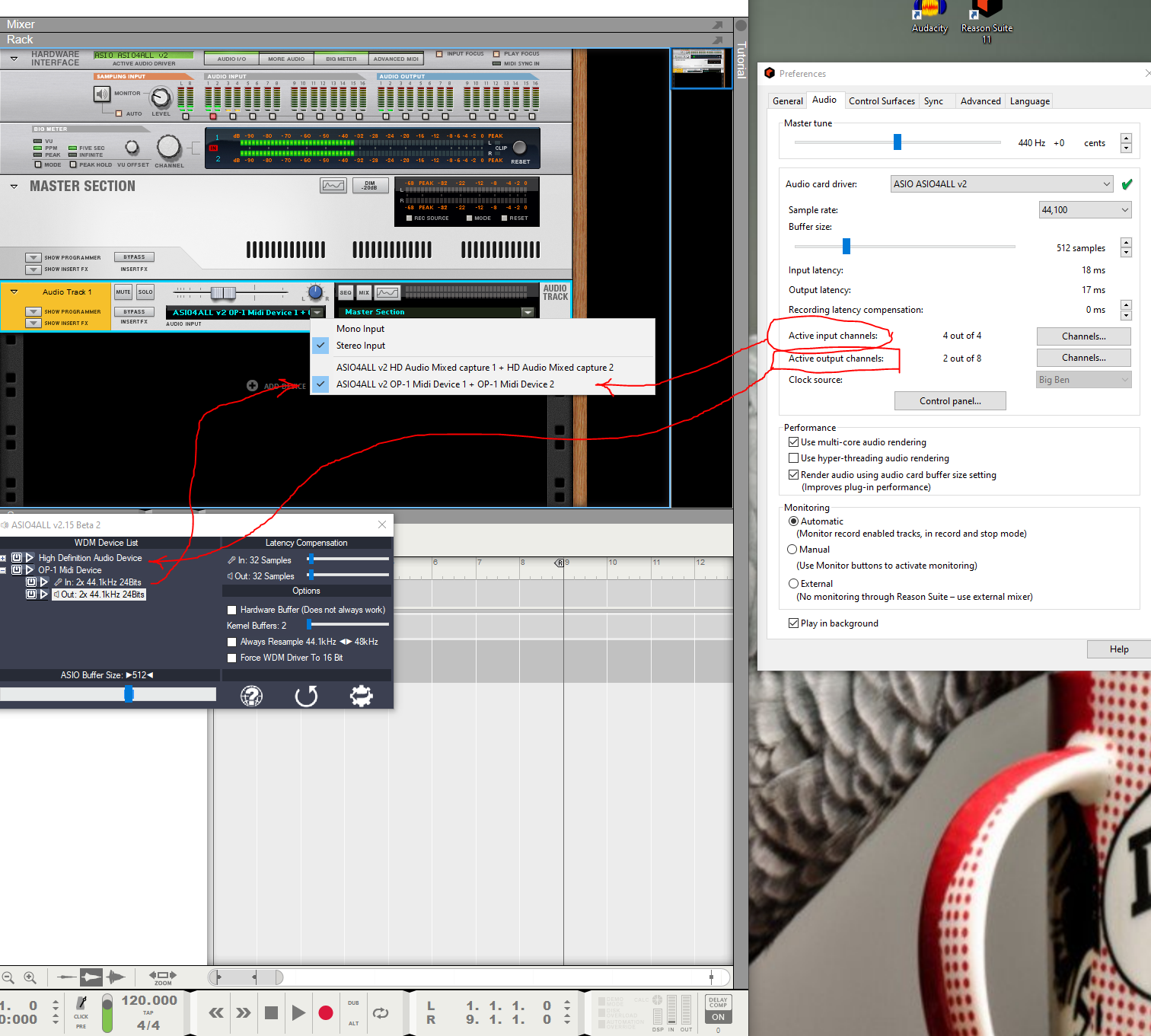1151x1036 pixels.
Task: Enable Force WDM Driver To 16 Bit
Action: (x=232, y=658)
